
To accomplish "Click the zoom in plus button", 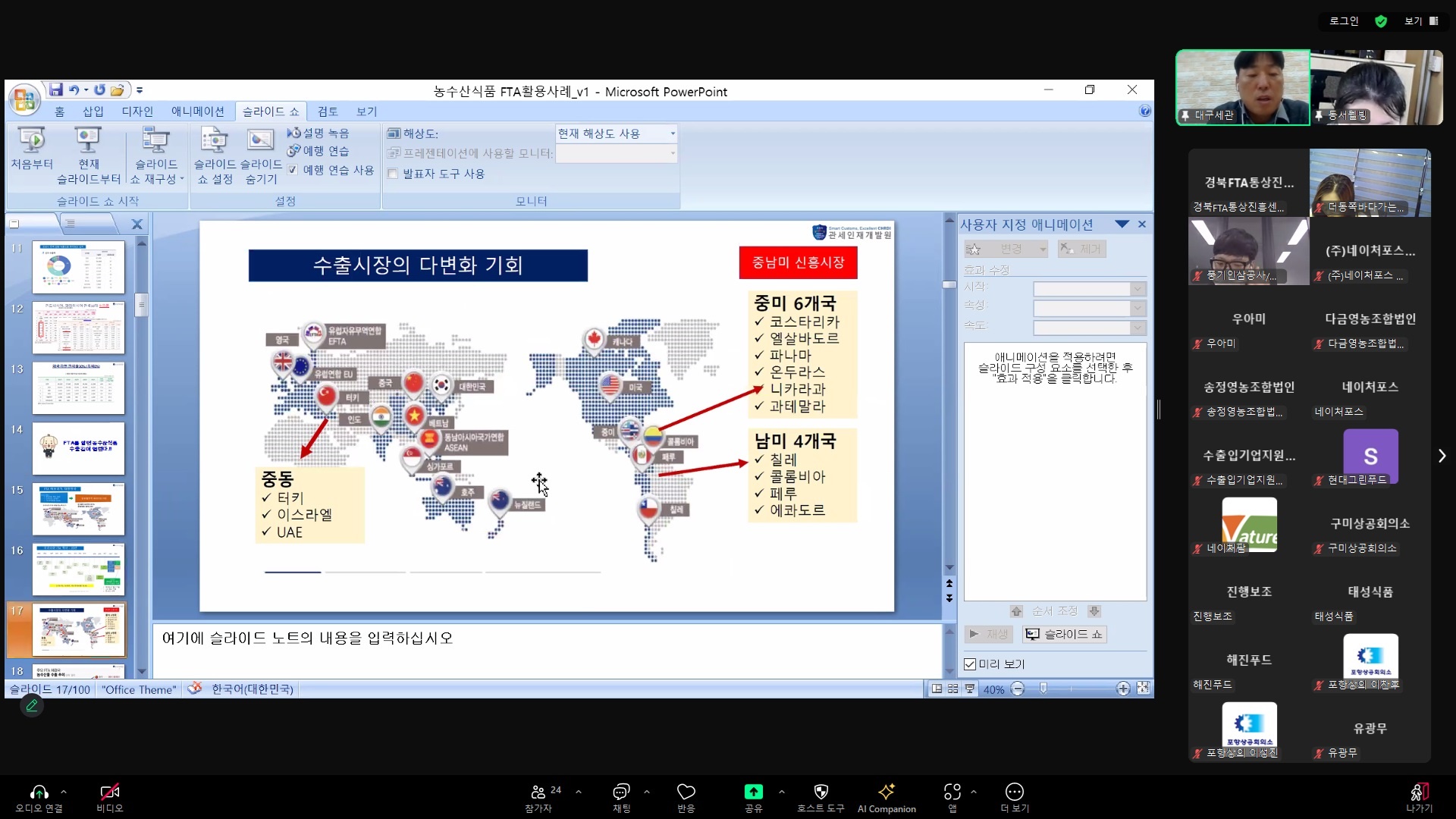I will pos(1123,689).
